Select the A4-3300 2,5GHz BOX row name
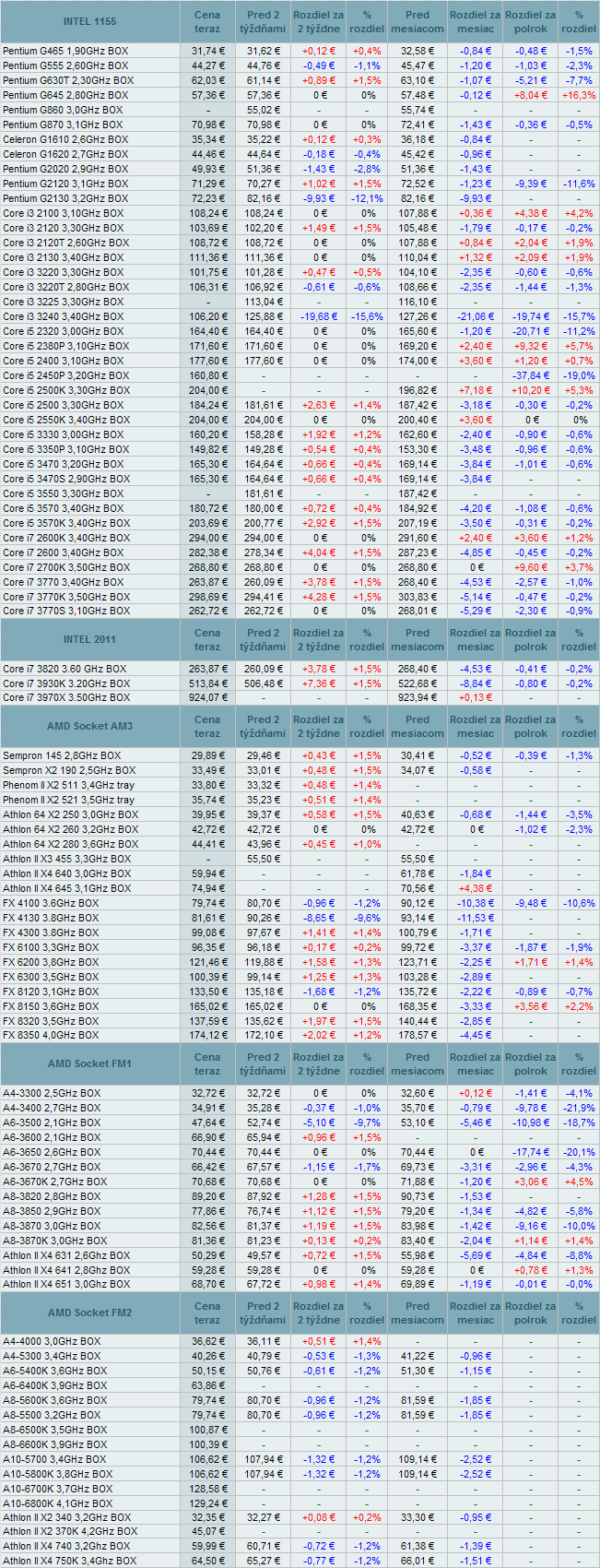 coord(52,1093)
